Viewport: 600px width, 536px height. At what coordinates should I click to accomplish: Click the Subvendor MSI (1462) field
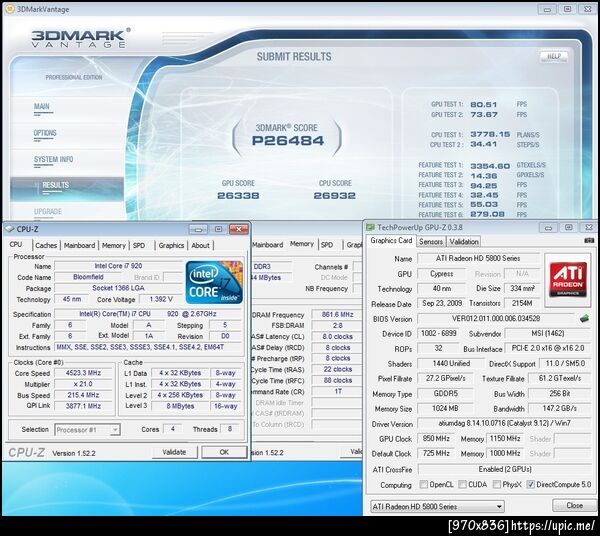pyautogui.click(x=548, y=333)
